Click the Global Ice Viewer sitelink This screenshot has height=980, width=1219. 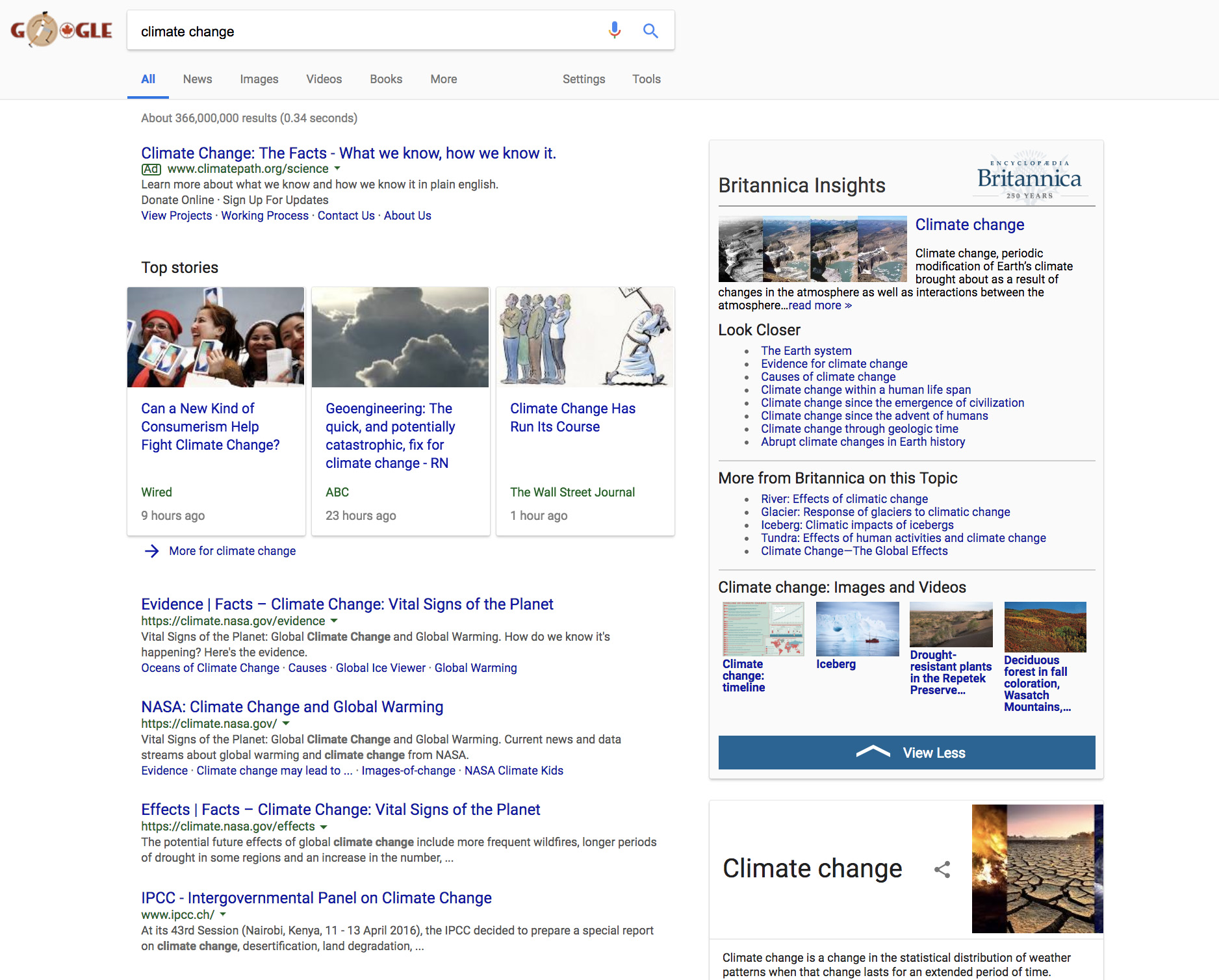[381, 668]
